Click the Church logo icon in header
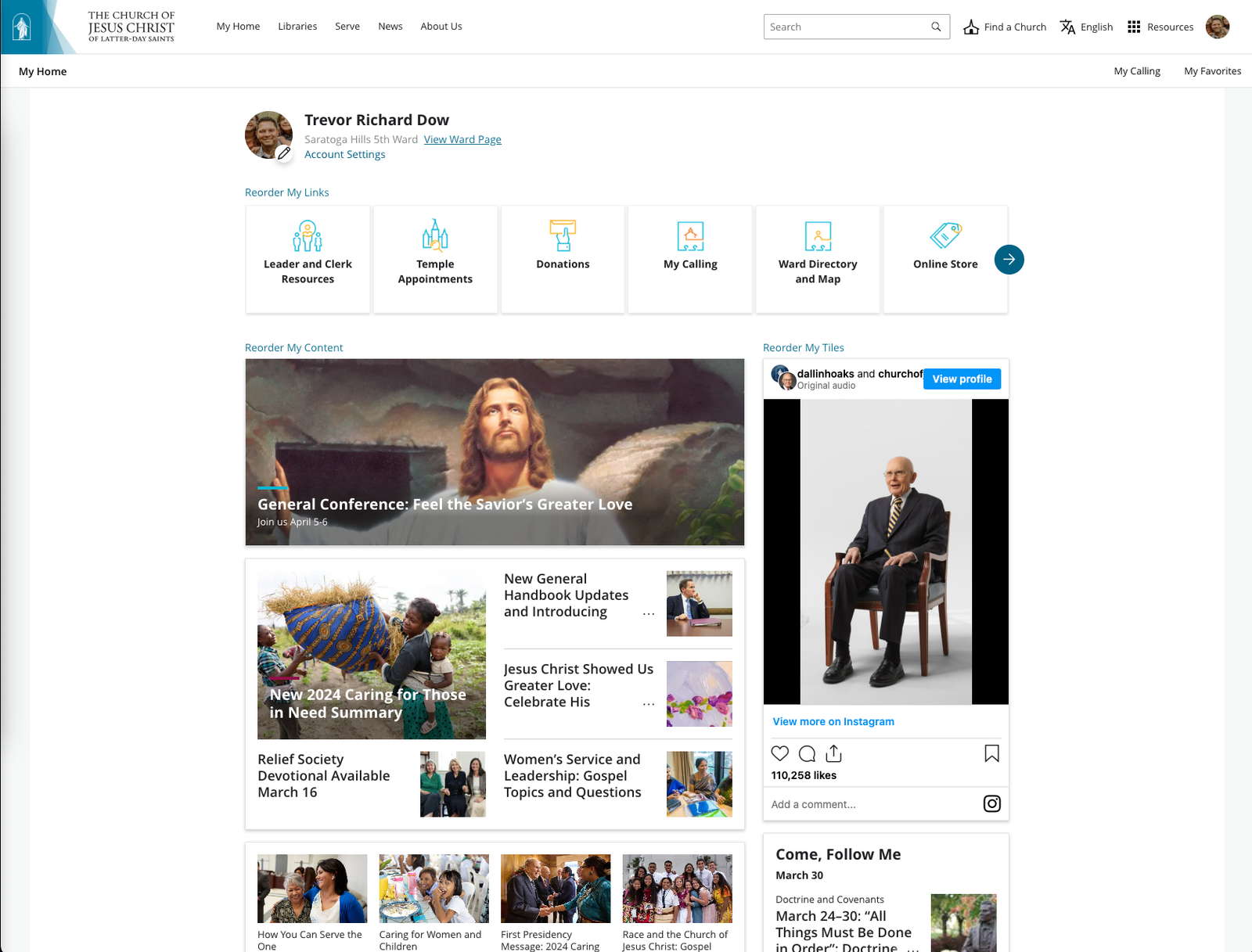Viewport: 1252px width, 952px height. coord(22,27)
